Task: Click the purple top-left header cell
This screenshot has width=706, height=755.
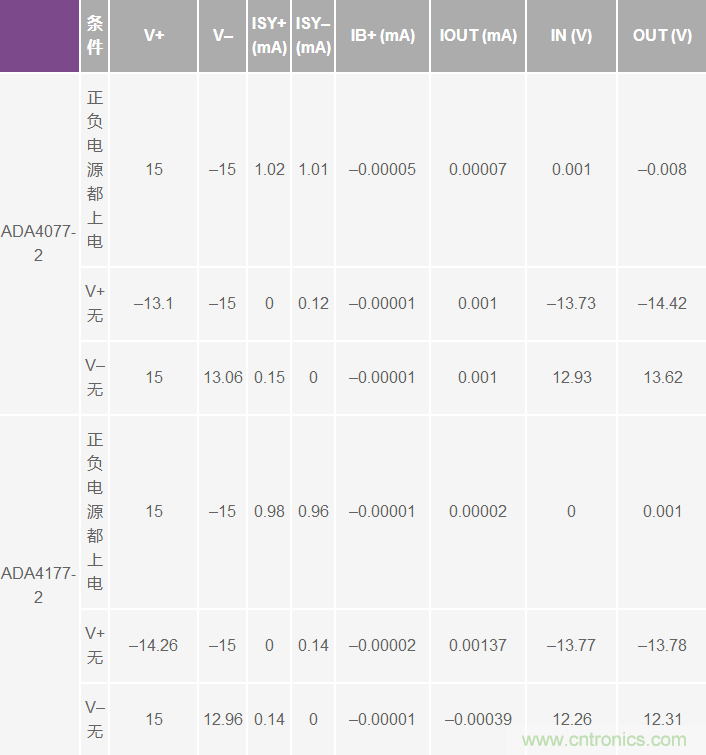Action: pyautogui.click(x=39, y=36)
